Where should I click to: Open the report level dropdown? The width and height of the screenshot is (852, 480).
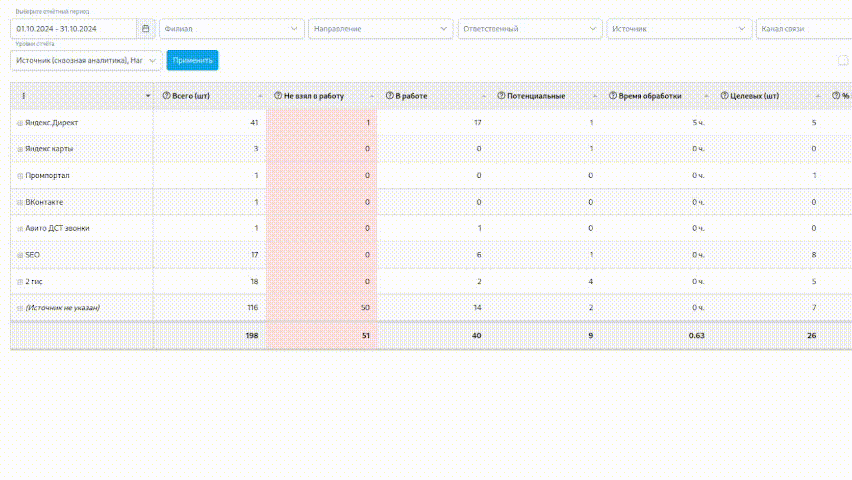point(85,61)
